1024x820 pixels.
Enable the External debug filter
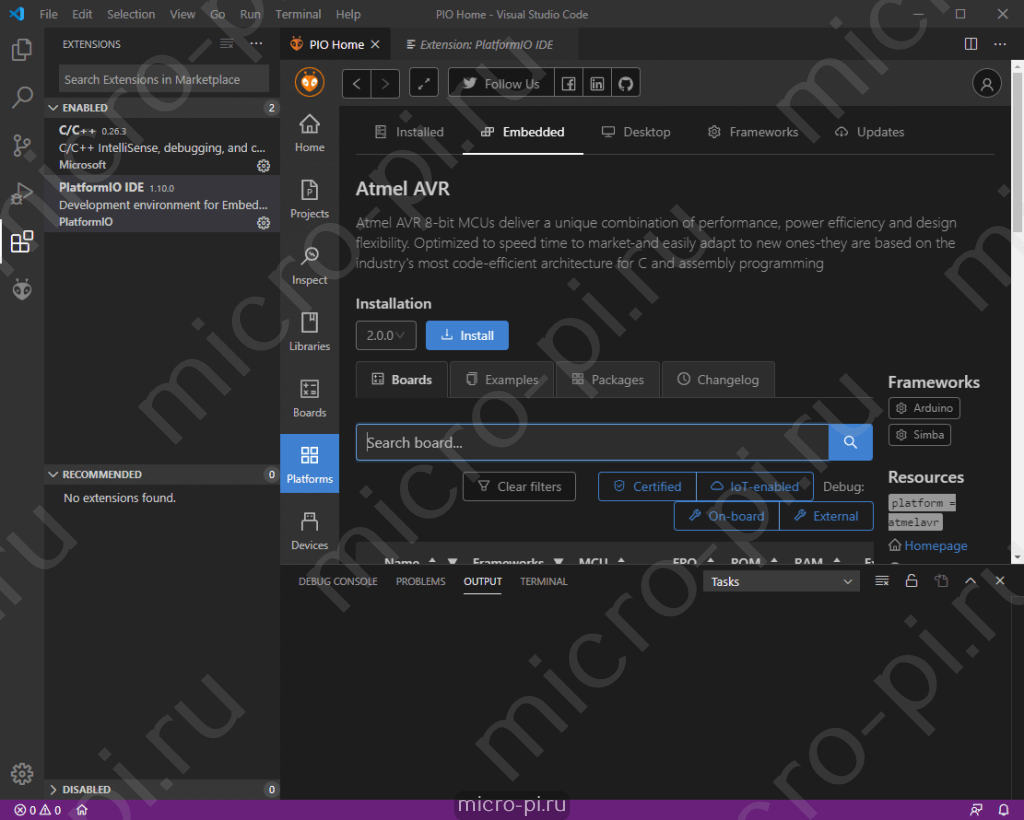coord(826,516)
